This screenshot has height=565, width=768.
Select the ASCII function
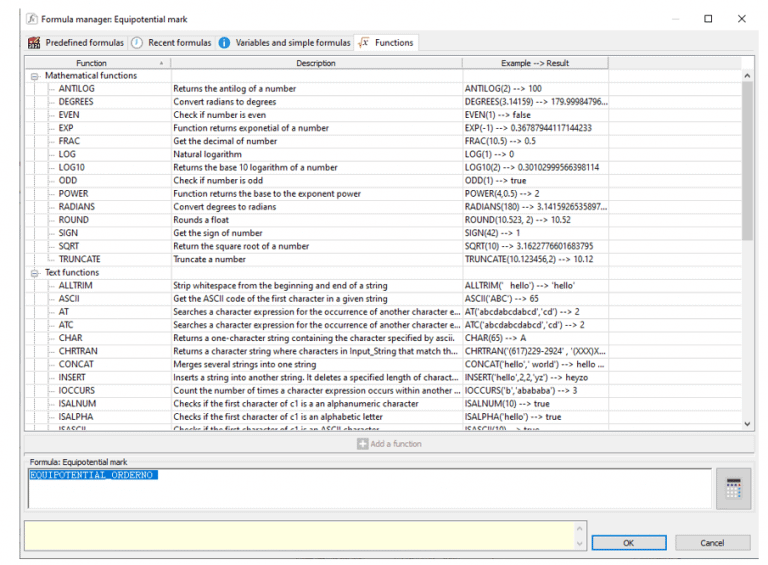pyautogui.click(x=69, y=299)
